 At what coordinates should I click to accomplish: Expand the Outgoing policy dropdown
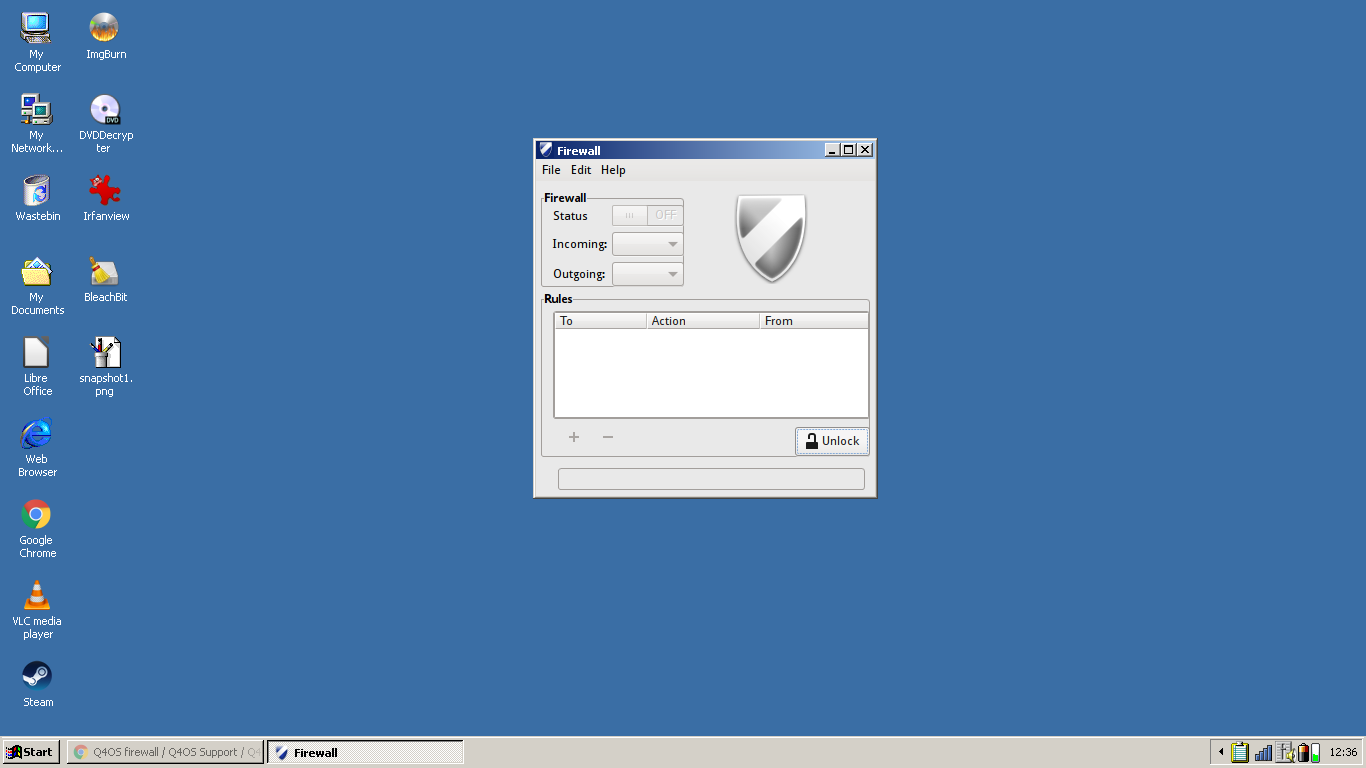point(647,274)
